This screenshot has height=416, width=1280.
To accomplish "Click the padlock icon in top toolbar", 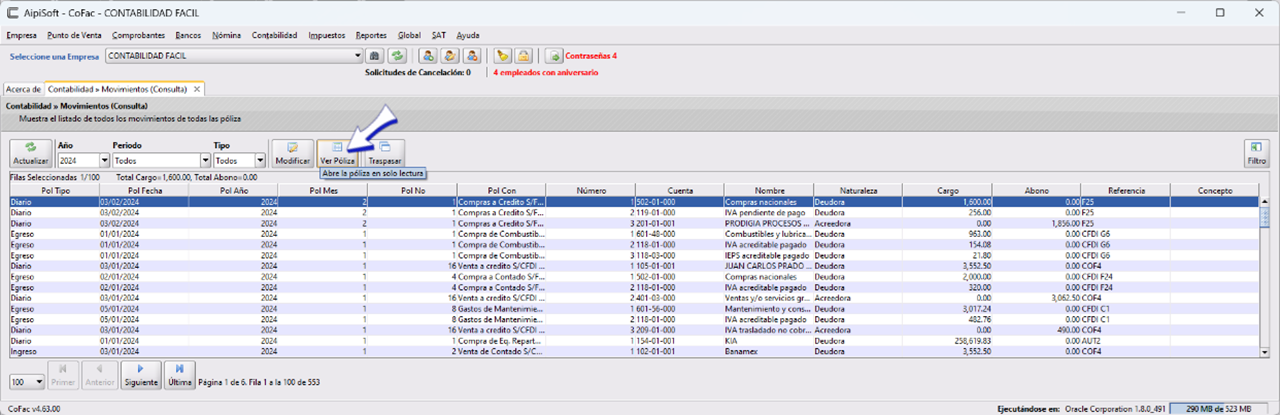I will pos(524,56).
